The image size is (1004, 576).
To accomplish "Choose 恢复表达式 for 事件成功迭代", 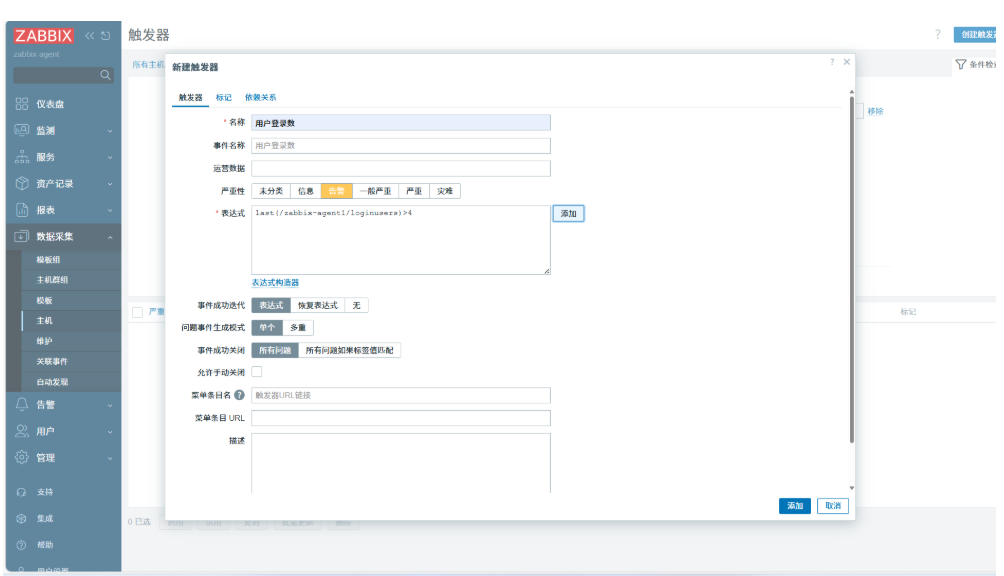I will (318, 305).
